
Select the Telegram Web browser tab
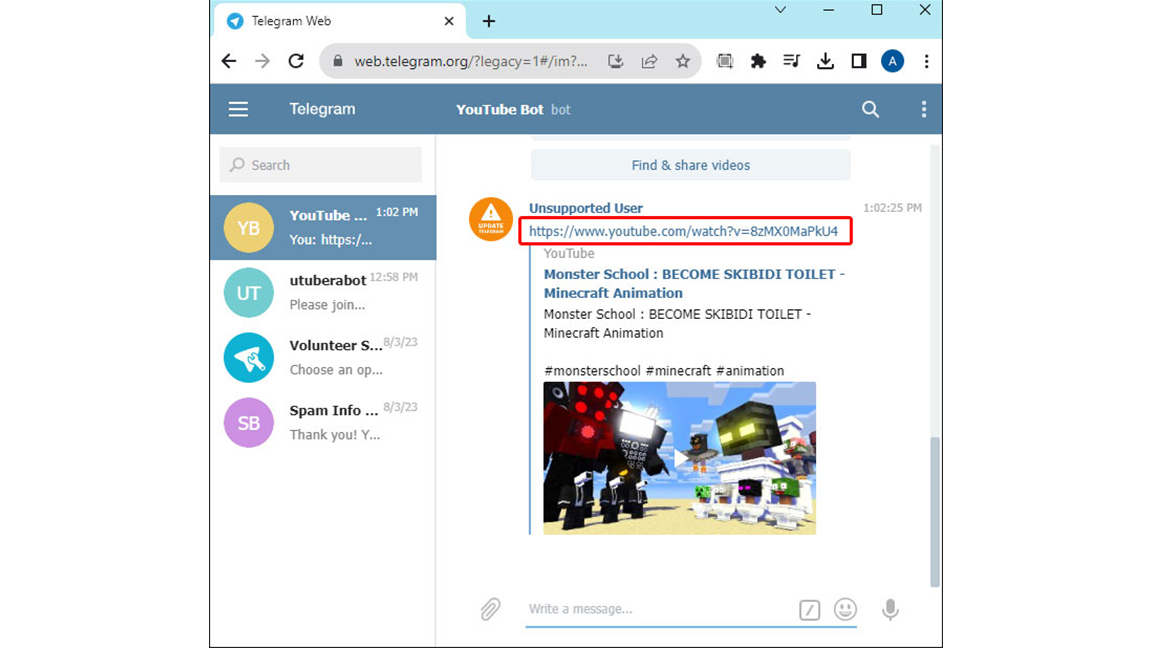[338, 21]
